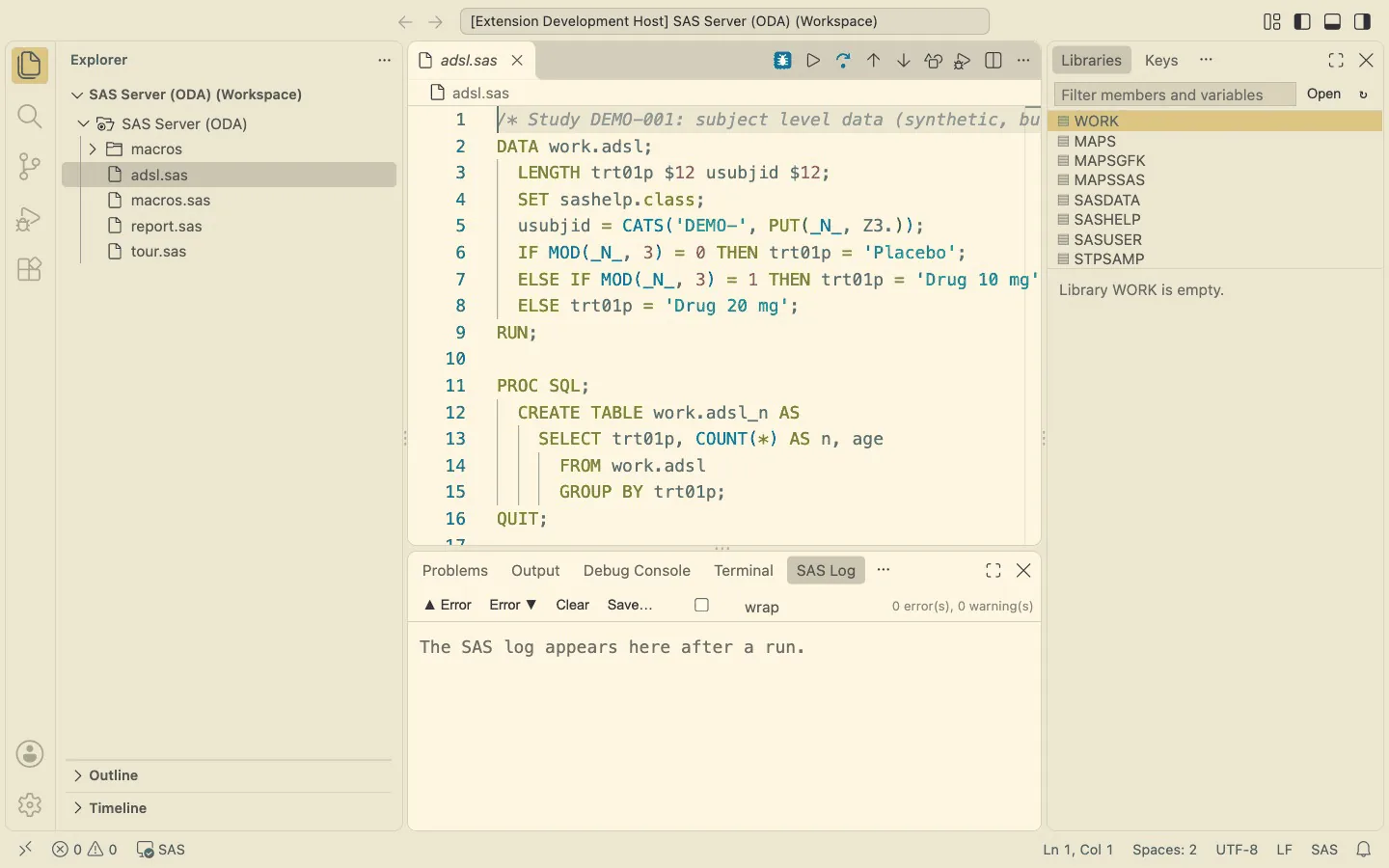This screenshot has width=1389, height=868.
Task: Toggle the secondary side bar visibility
Action: pyautogui.click(x=1363, y=21)
